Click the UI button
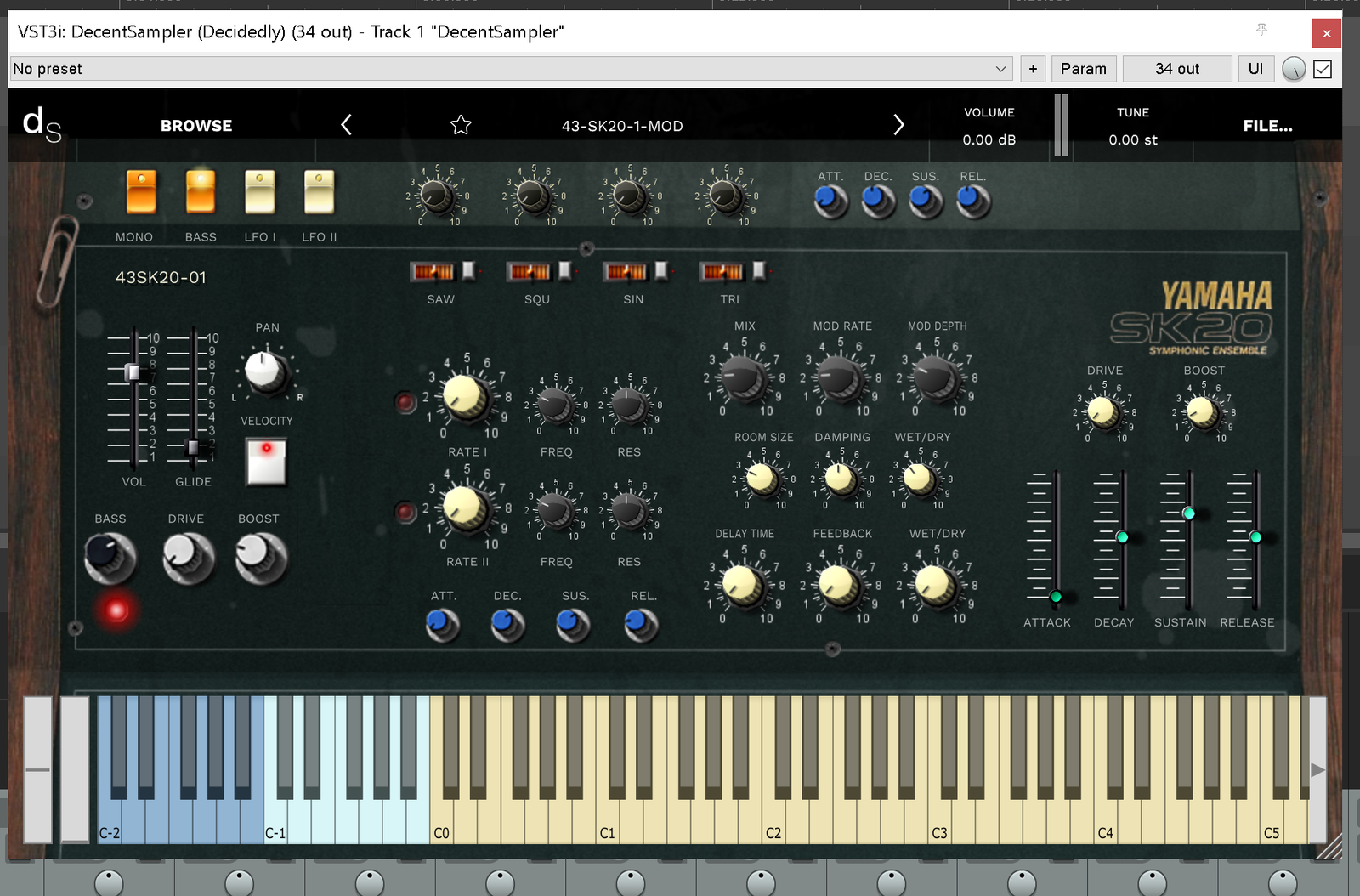This screenshot has height=896, width=1360. tap(1255, 69)
